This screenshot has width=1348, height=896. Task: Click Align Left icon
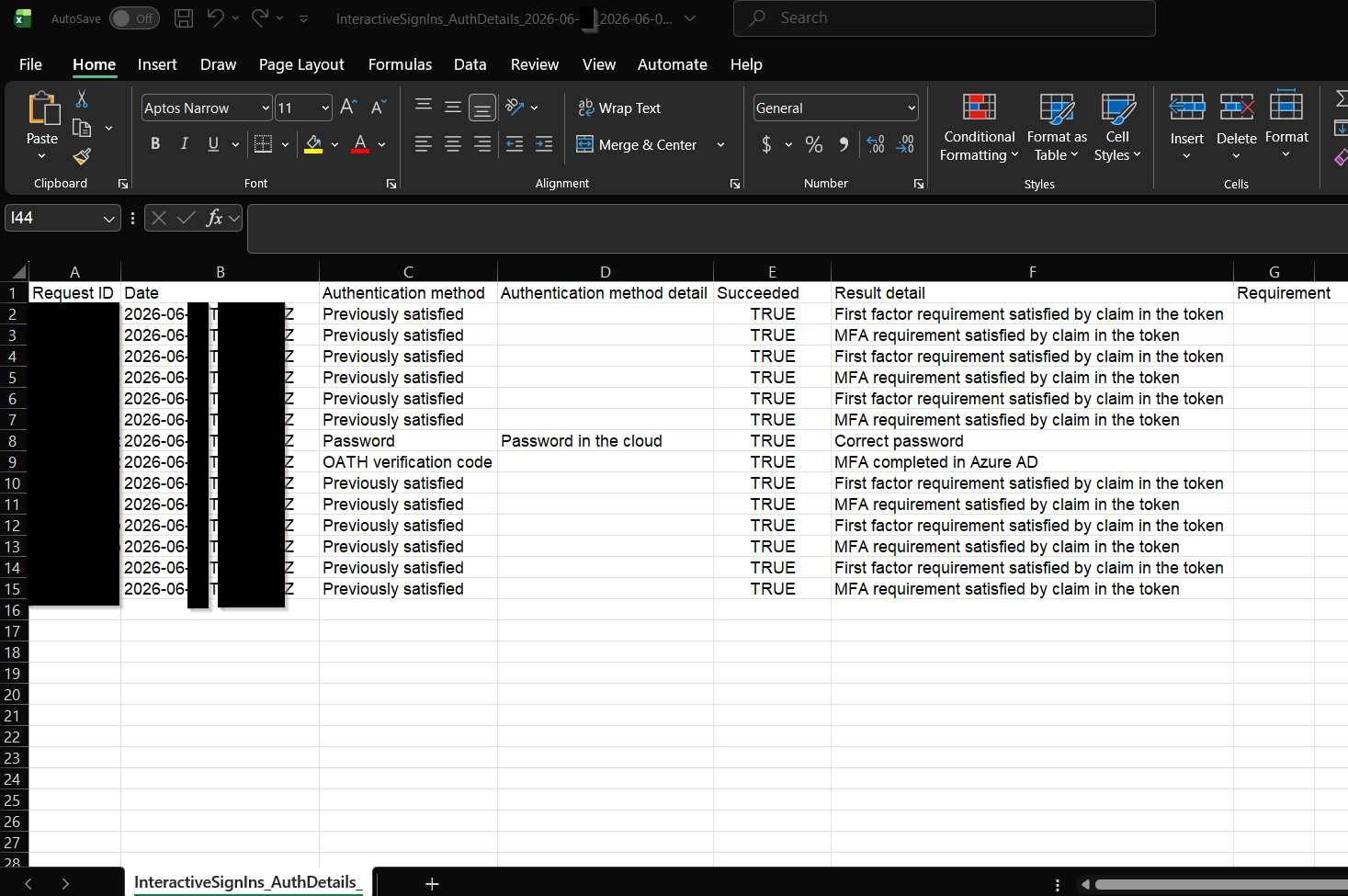424,144
